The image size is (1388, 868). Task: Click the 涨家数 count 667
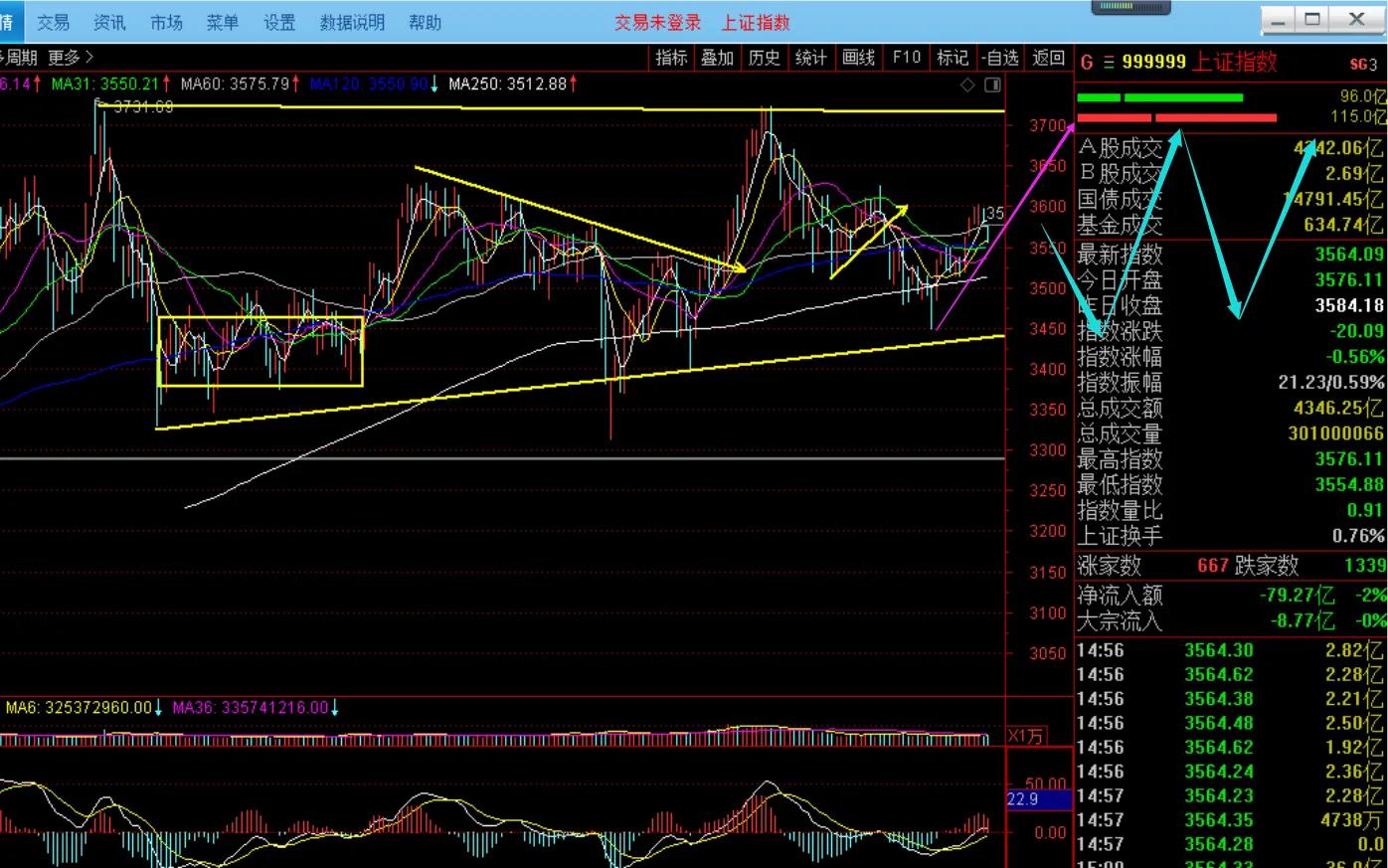tap(1213, 566)
